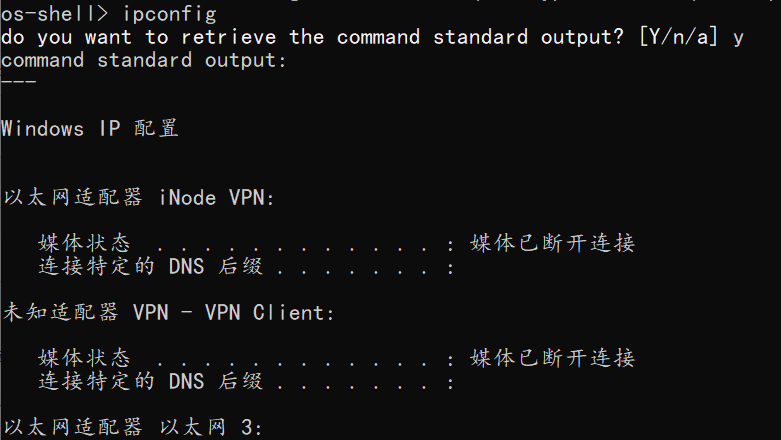781x440 pixels.
Task: Click the 'VPN - VPN Client' adapter heading
Action: [233, 312]
